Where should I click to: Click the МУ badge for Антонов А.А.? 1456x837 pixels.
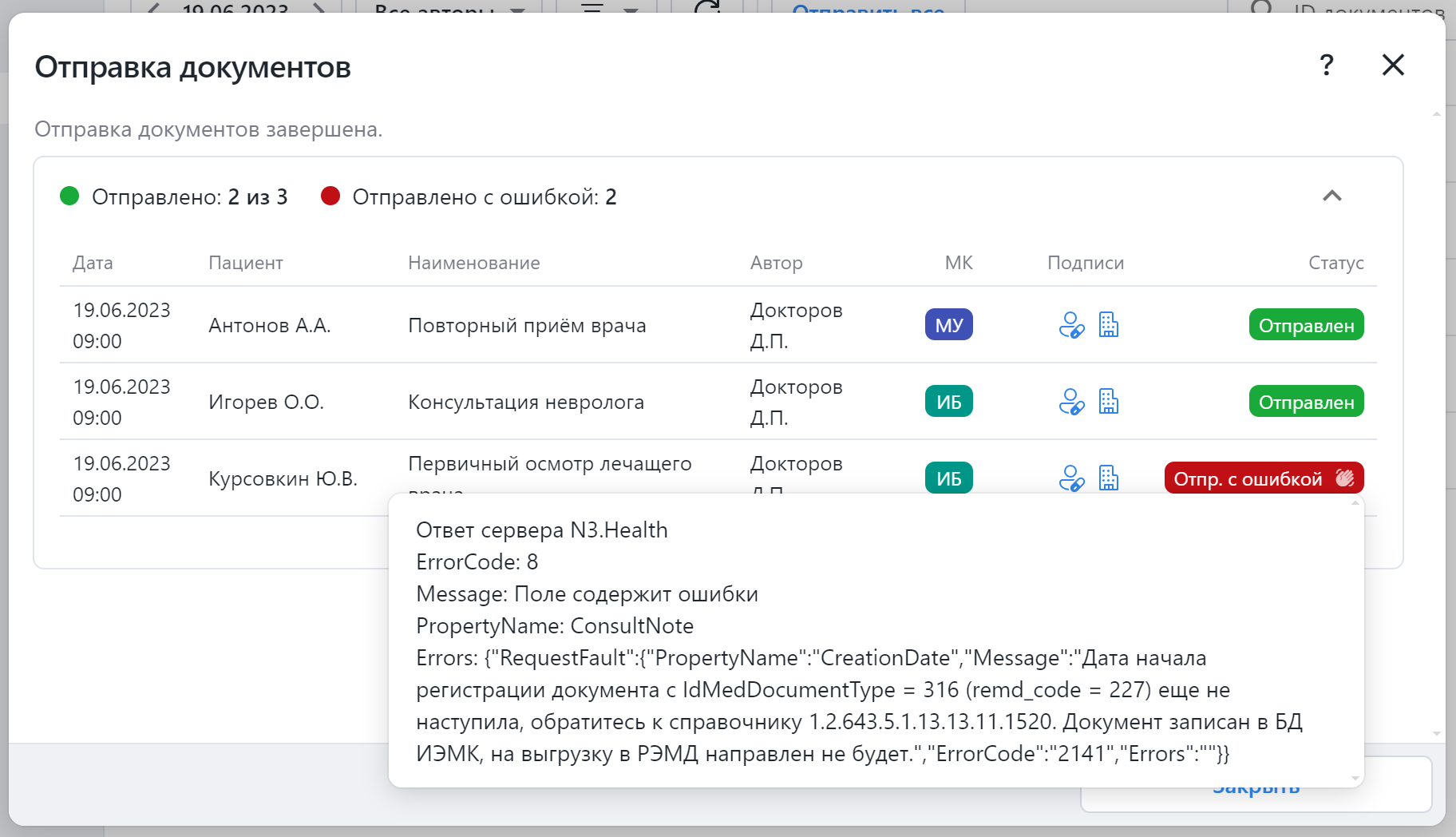[x=948, y=325]
